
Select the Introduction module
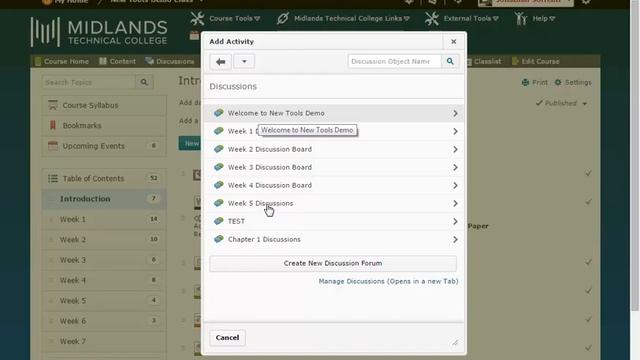pyautogui.click(x=104, y=199)
